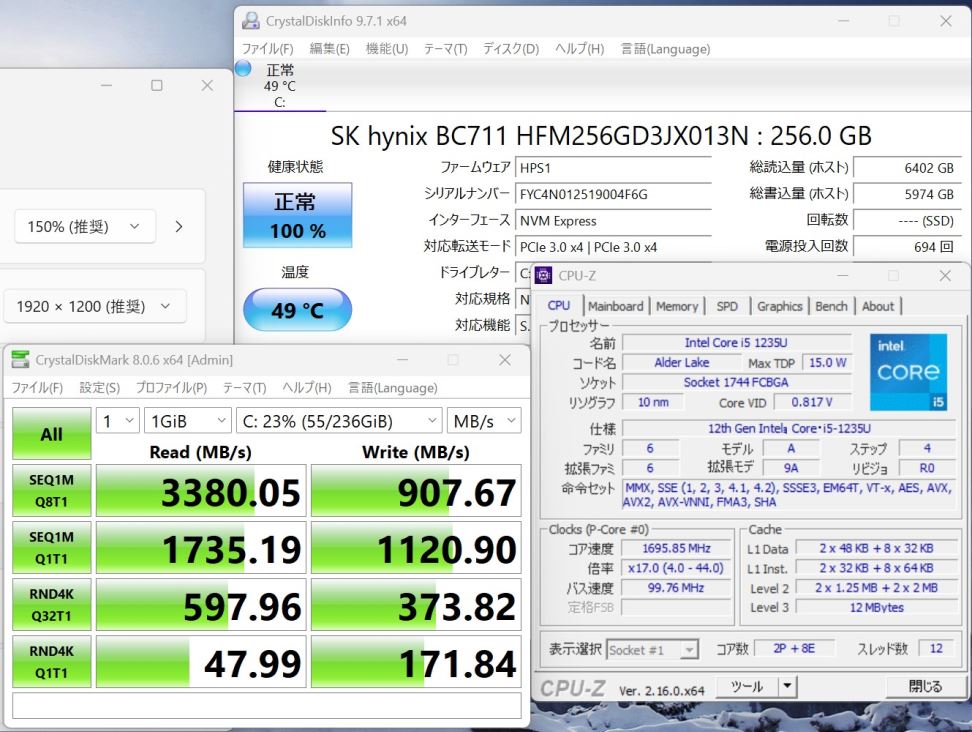Viewport: 972px width, 732px height.
Task: Open the 機能(U) menu in CrystalDiskInfo
Action: point(386,49)
